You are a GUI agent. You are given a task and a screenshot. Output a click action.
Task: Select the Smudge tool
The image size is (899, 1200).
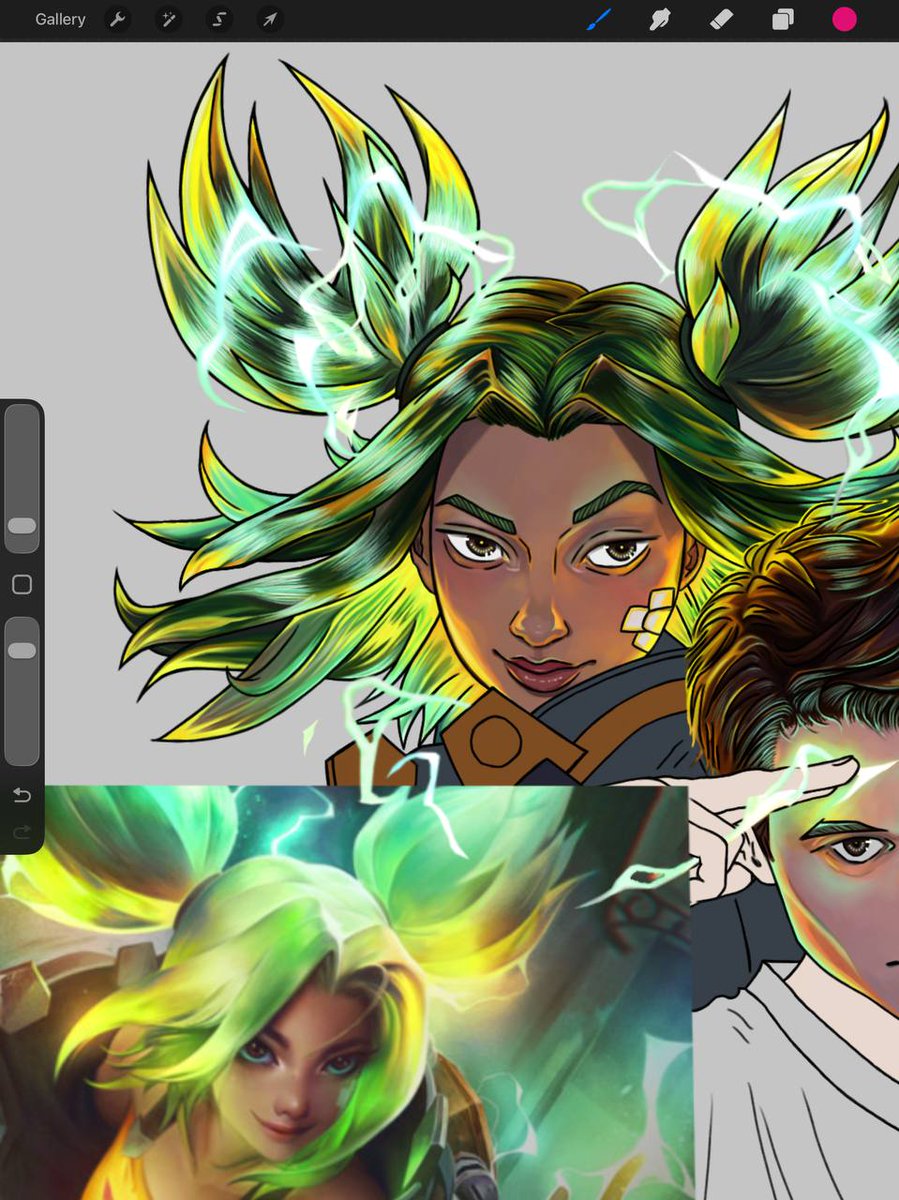[659, 19]
